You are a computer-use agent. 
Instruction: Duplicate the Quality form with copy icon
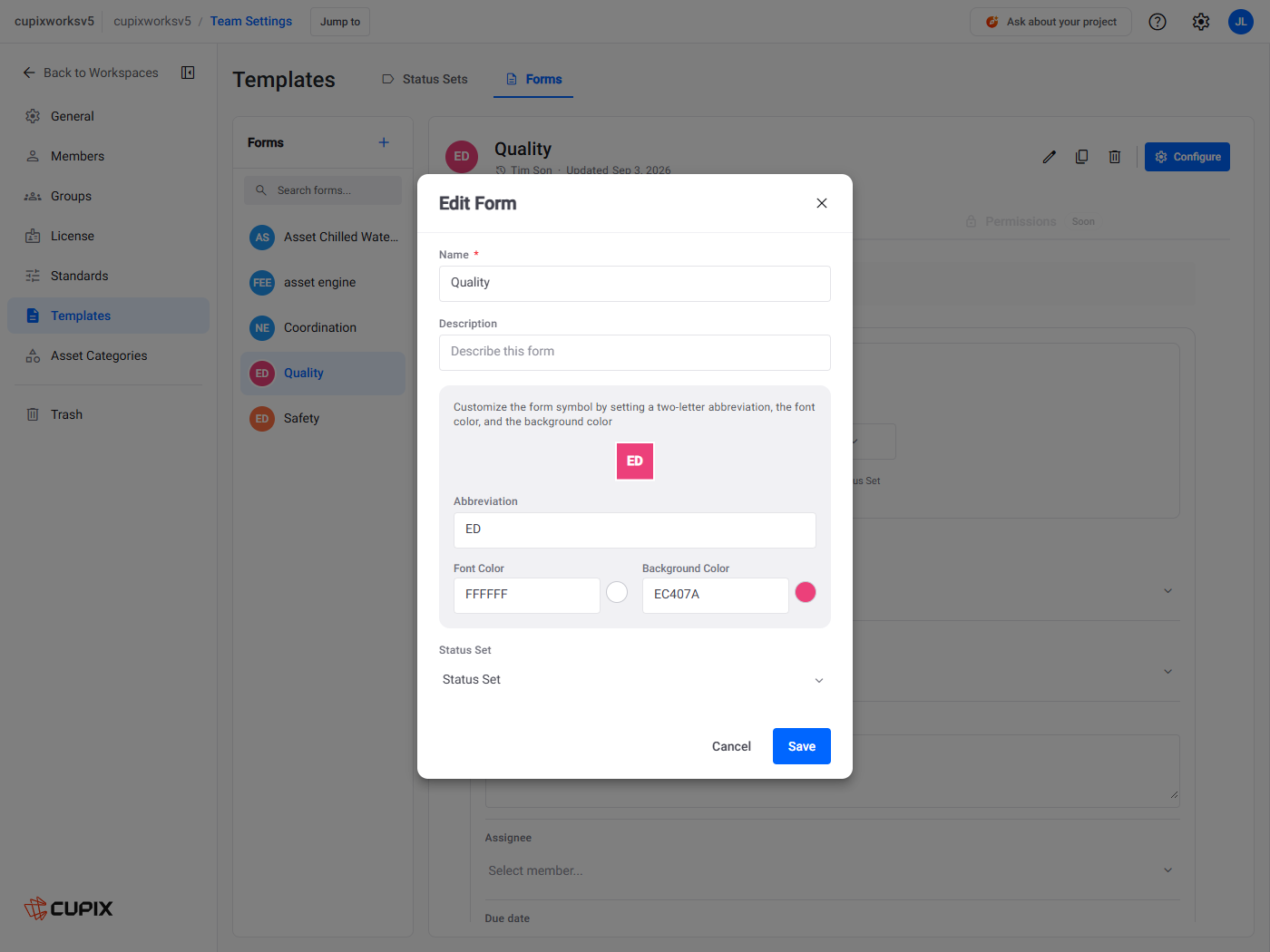(x=1082, y=157)
